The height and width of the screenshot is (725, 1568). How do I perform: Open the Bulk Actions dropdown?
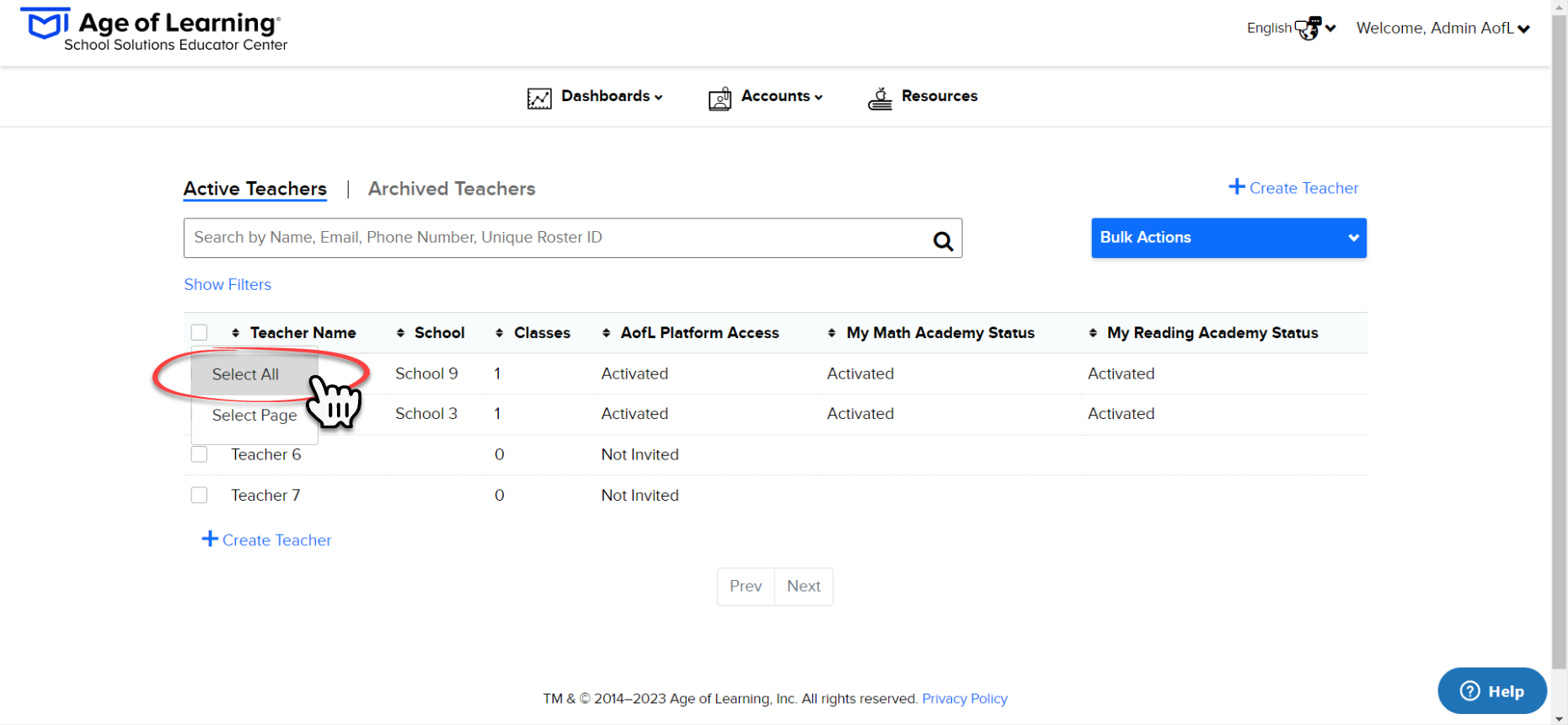tap(1228, 238)
